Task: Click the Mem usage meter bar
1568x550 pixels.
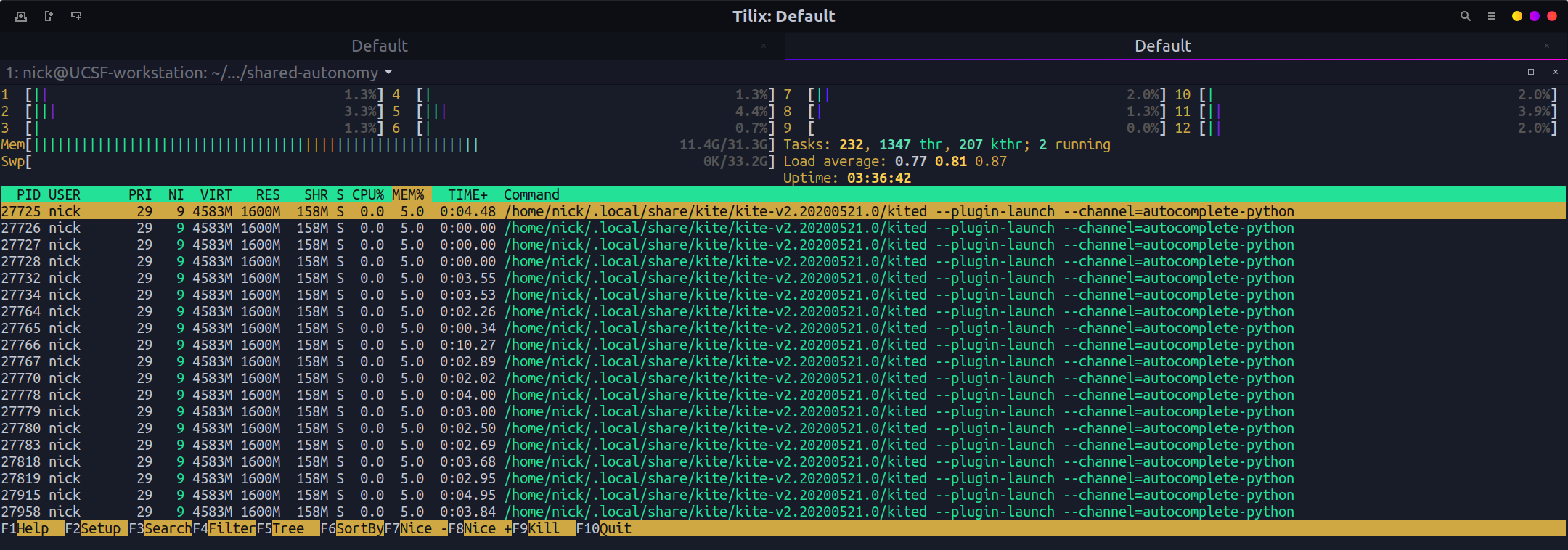Action: point(388,144)
